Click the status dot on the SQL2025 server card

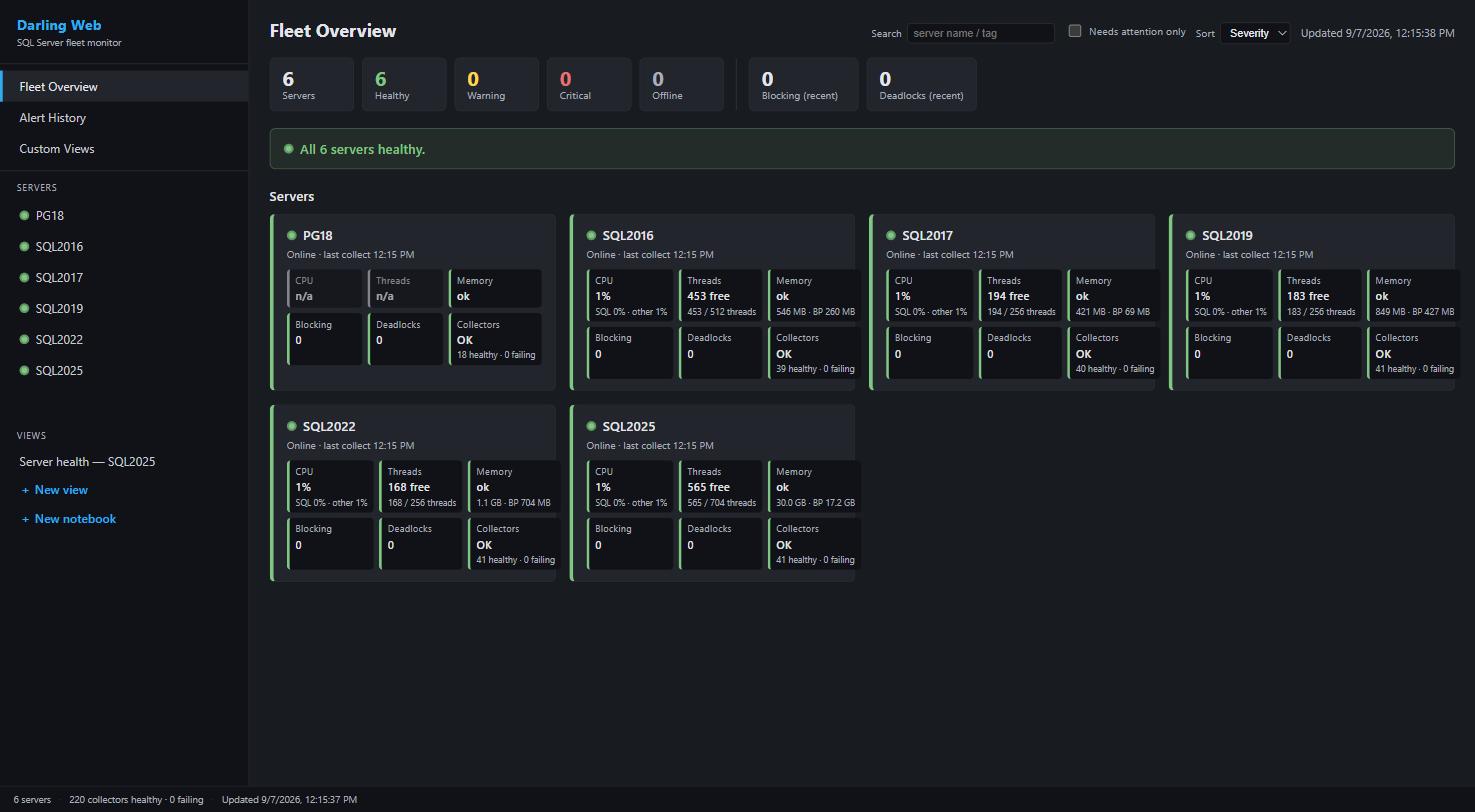coord(591,426)
